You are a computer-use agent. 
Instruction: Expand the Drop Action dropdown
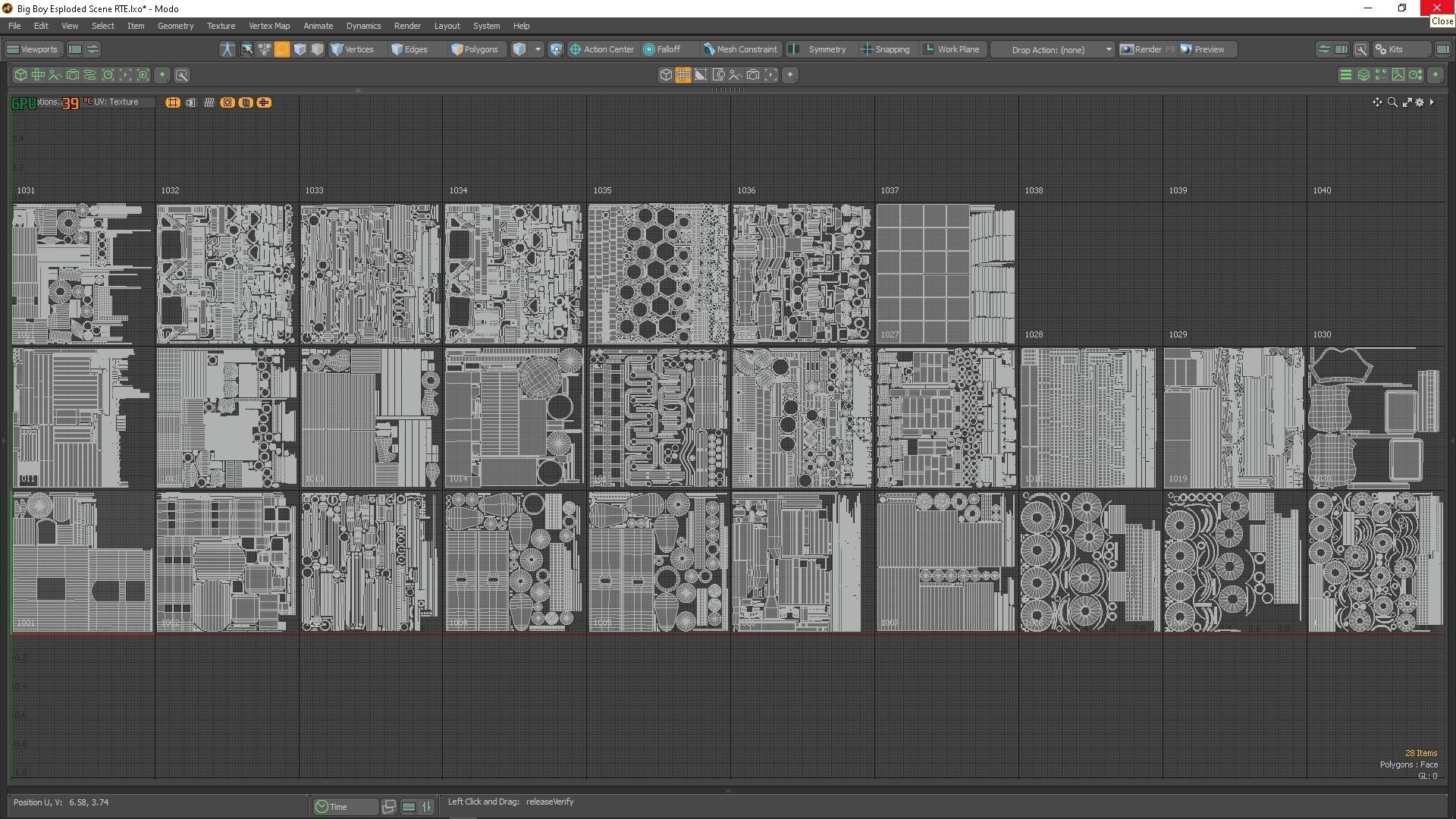point(1054,49)
